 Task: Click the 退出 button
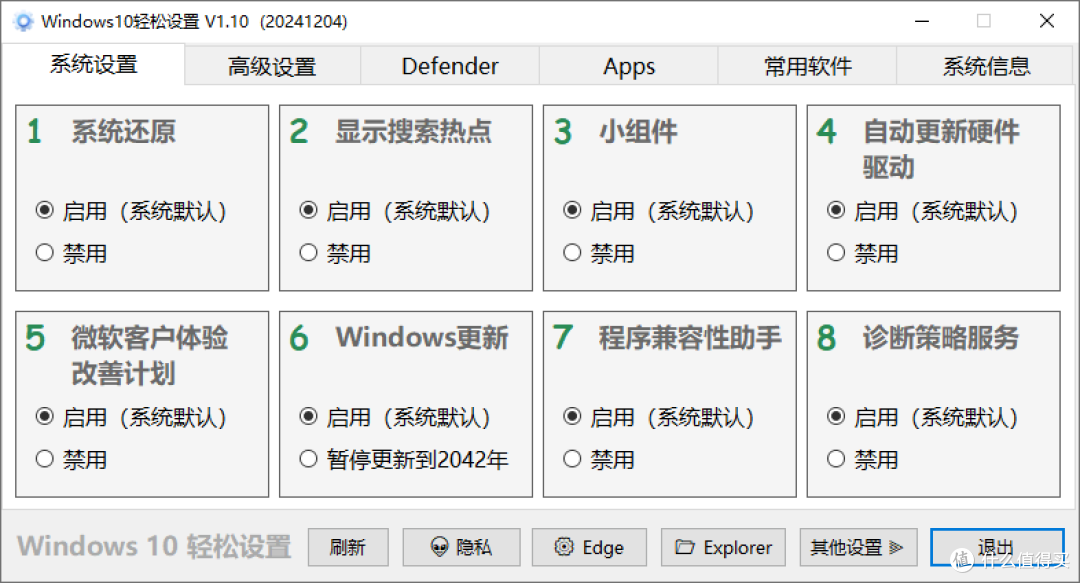click(997, 548)
